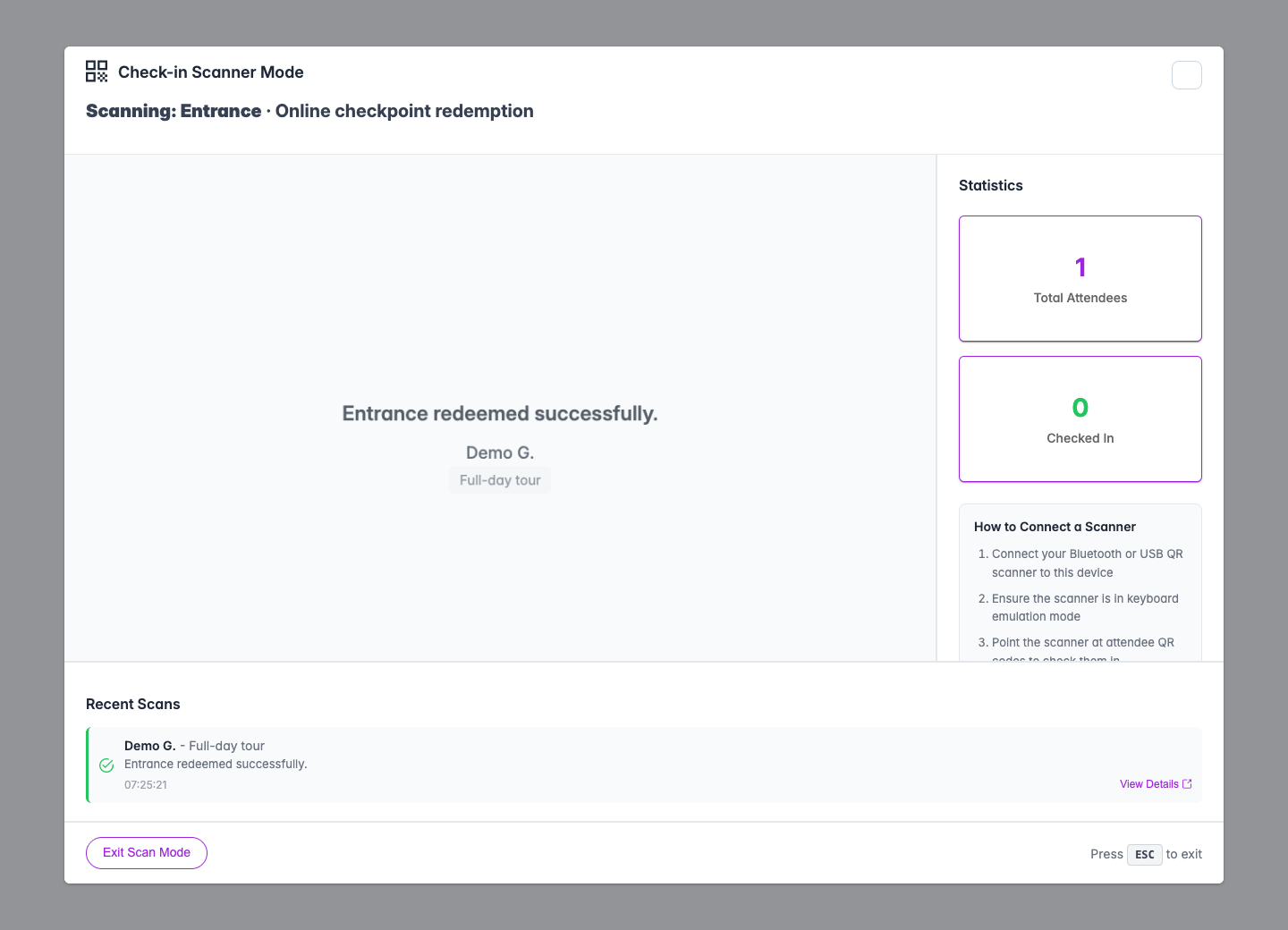Click the "Check-in Scanner Mode" title
The image size is (1288, 930).
click(x=211, y=72)
